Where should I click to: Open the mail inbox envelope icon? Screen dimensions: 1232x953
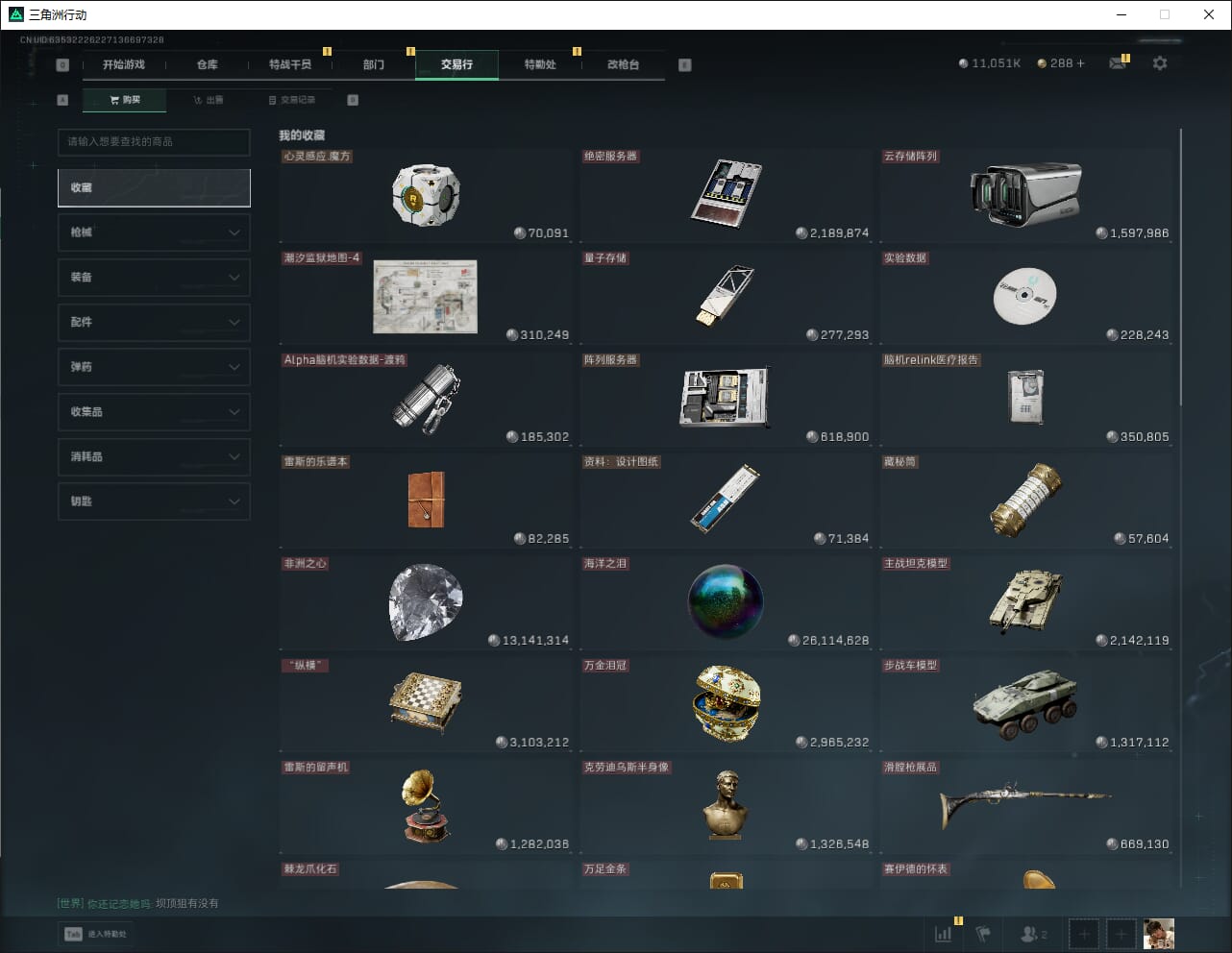(1117, 63)
